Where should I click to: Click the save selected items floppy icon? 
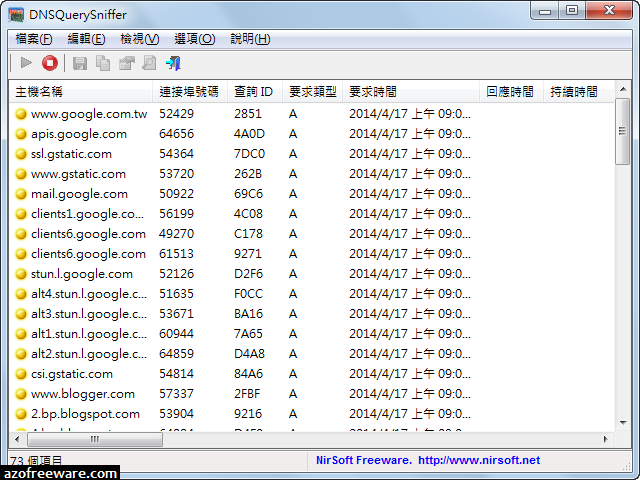tap(80, 63)
